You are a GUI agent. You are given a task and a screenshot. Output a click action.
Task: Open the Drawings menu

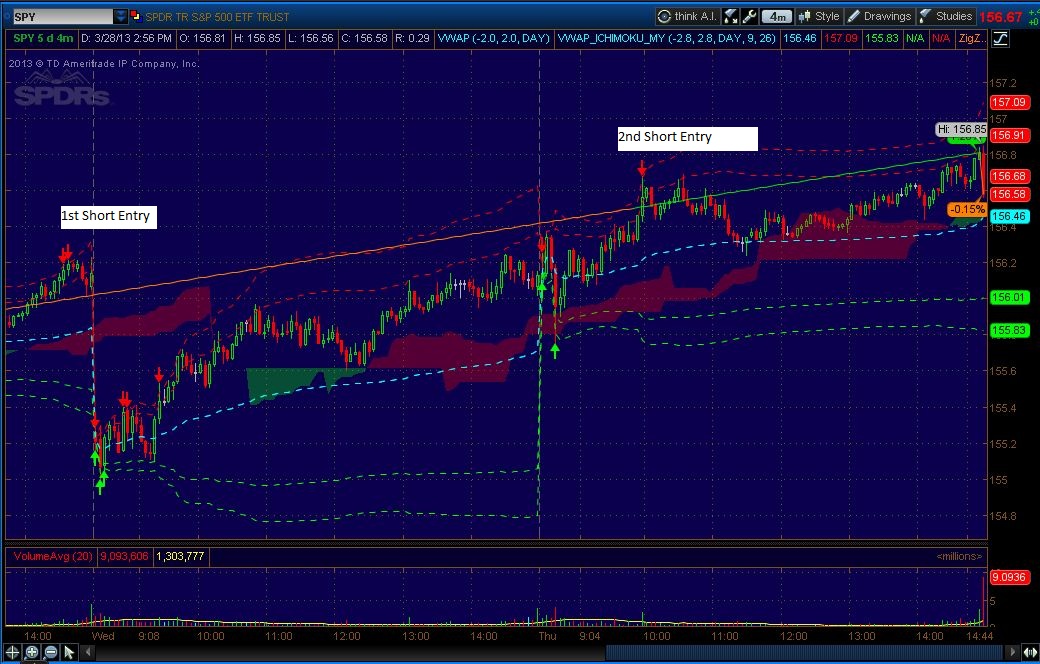(x=879, y=16)
